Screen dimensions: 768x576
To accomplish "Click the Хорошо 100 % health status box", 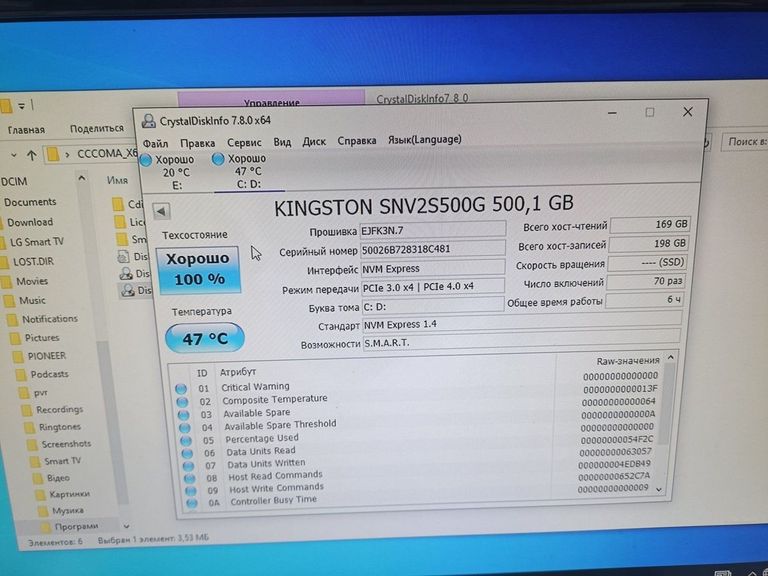I will (x=198, y=270).
